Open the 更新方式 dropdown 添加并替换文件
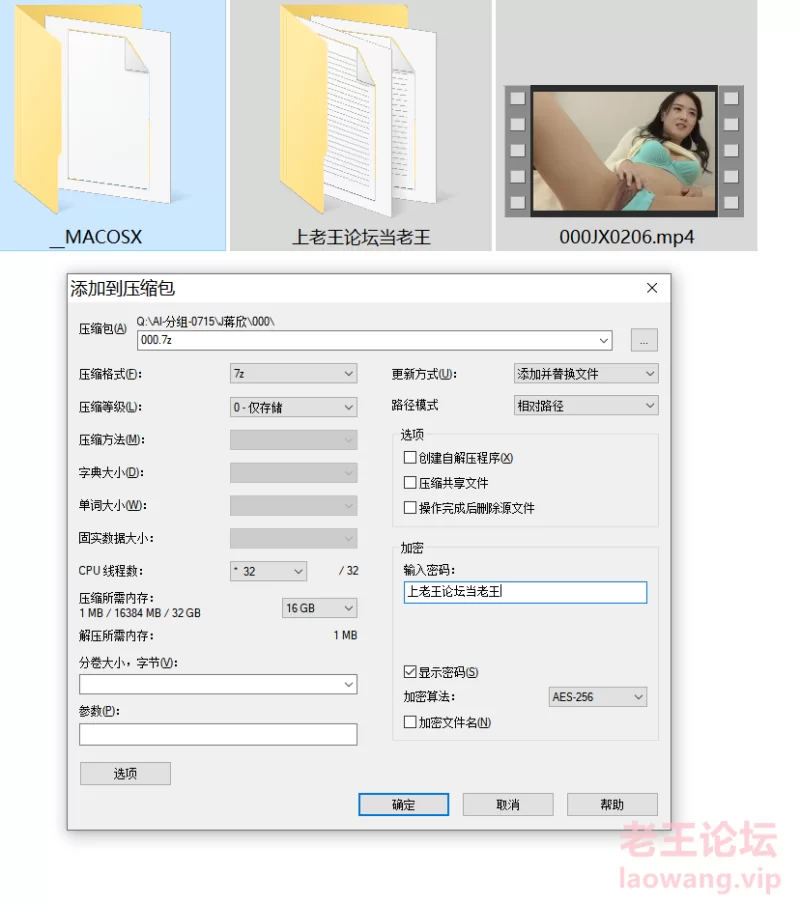 (x=586, y=374)
